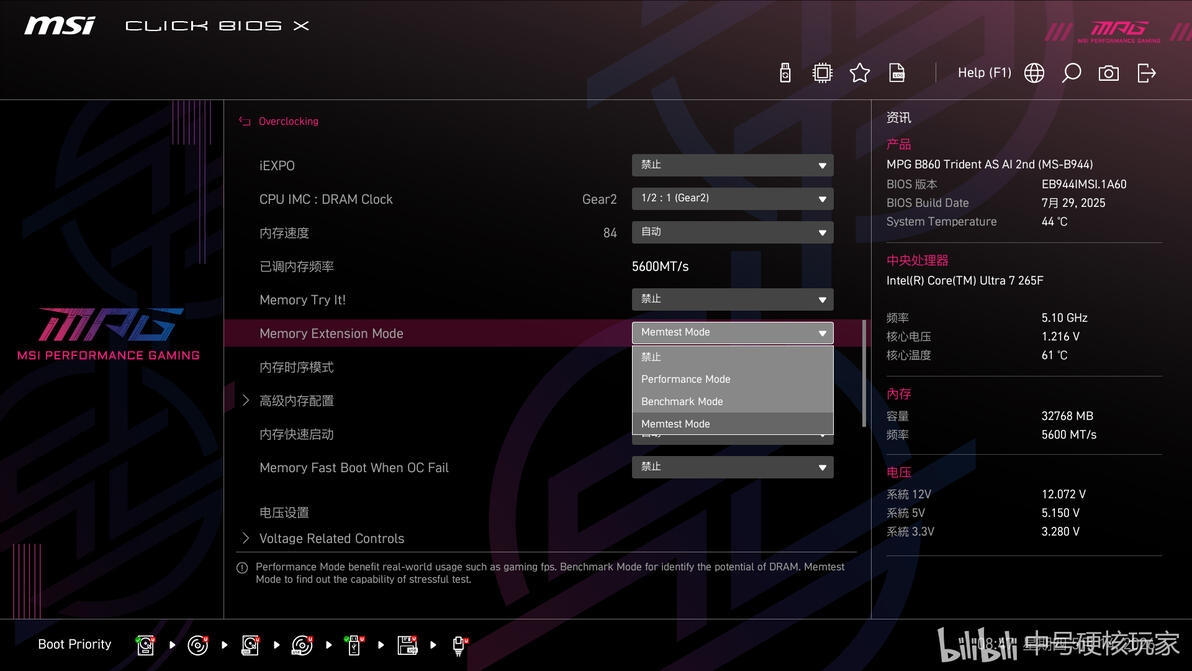Click the MSI logo

click(x=59, y=26)
